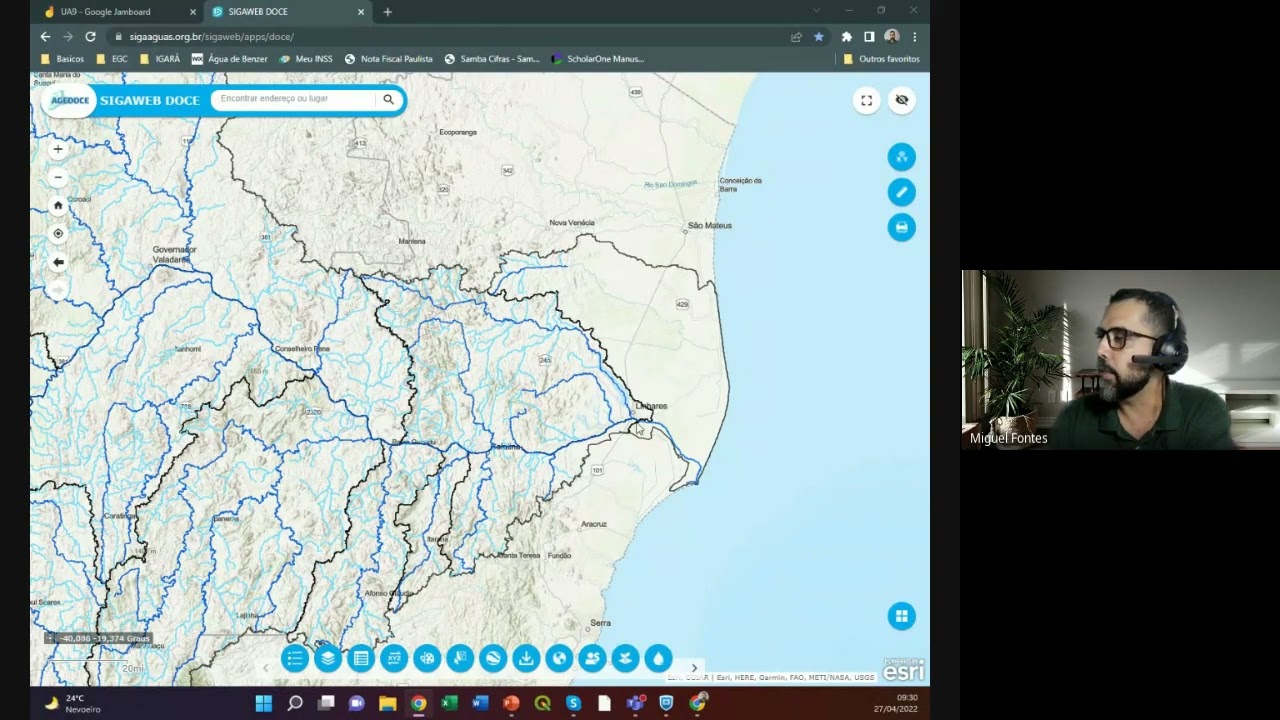This screenshot has width=1280, height=720.
Task: Click the address search input field
Action: (x=295, y=99)
